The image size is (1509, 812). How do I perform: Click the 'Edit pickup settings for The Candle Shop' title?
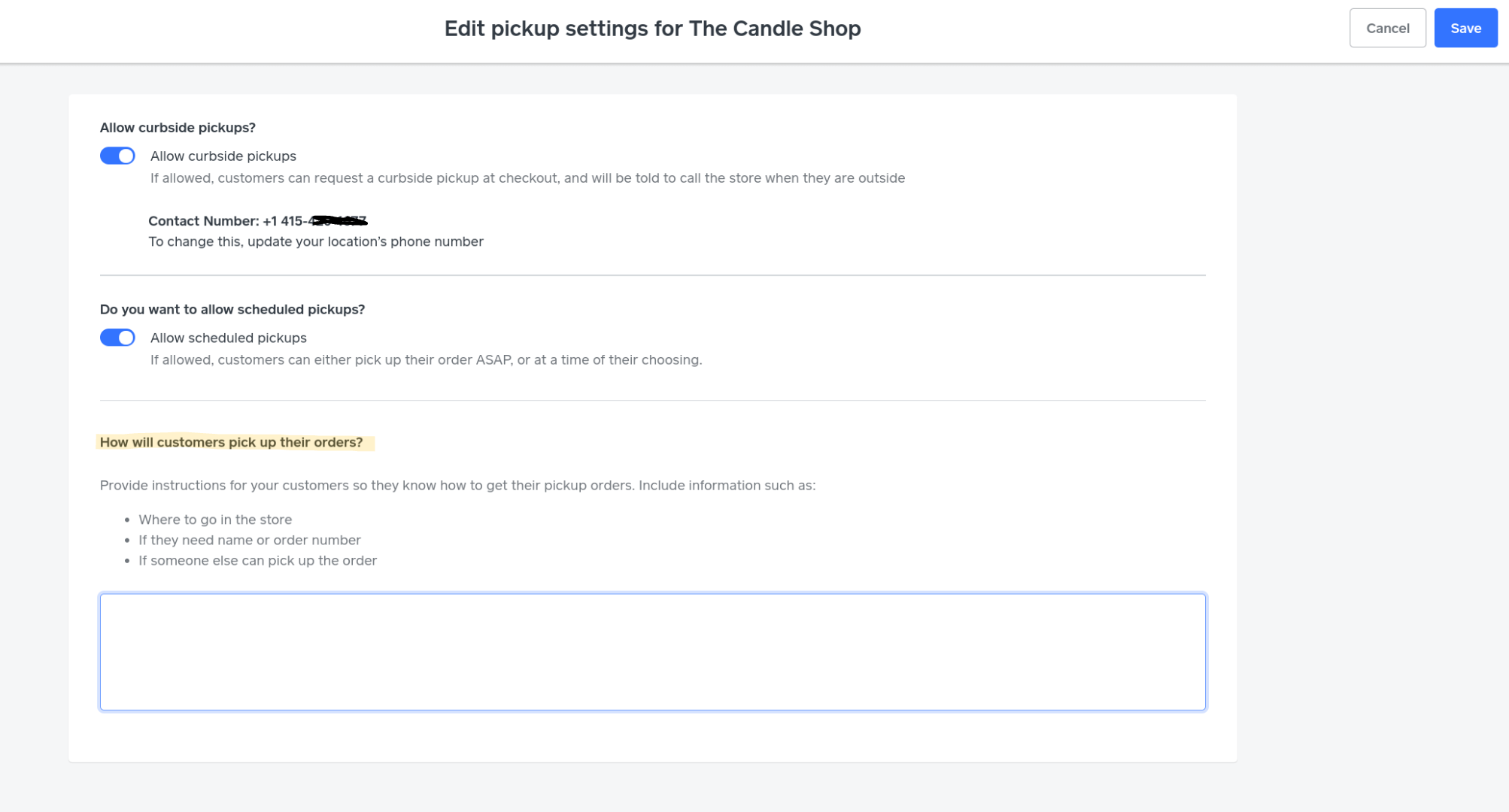click(x=652, y=29)
